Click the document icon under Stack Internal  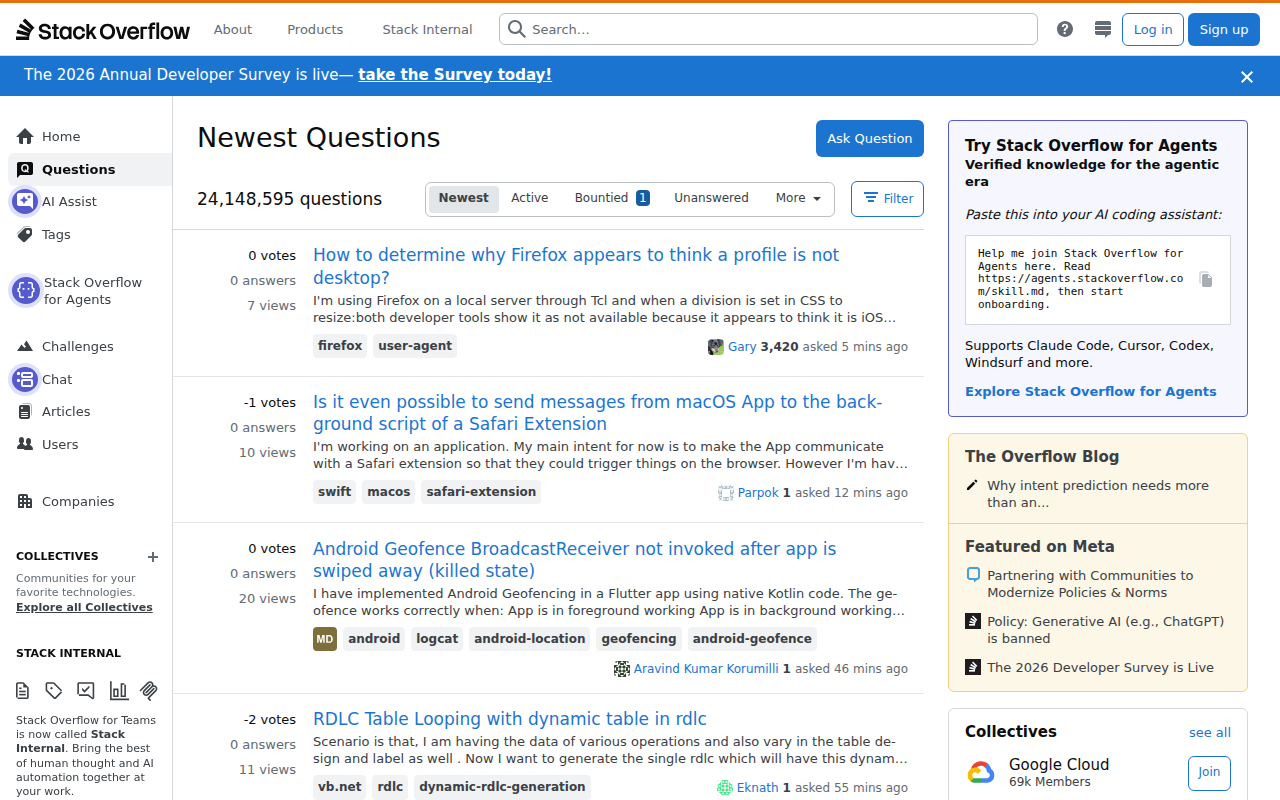click(23, 690)
